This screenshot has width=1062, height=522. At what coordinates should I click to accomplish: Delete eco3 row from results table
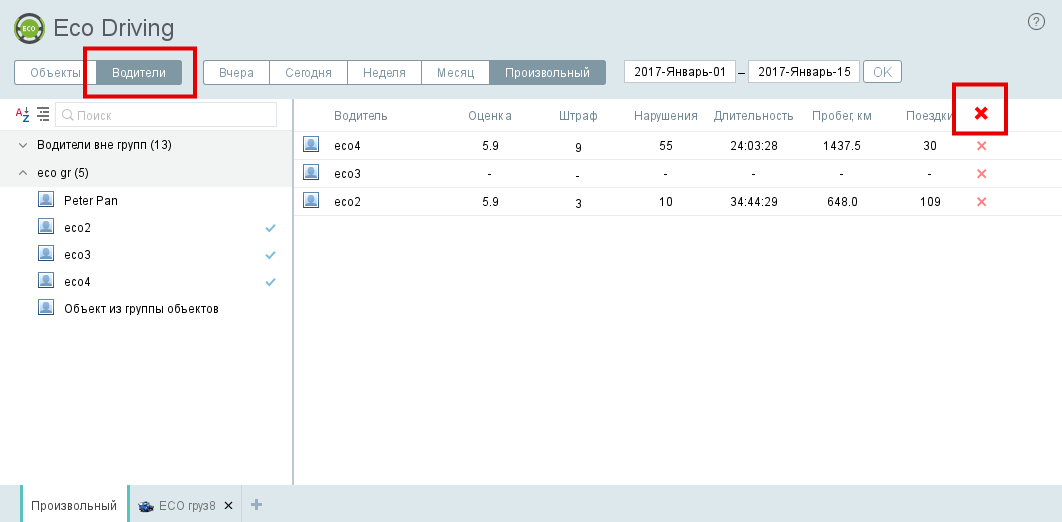tap(981, 174)
